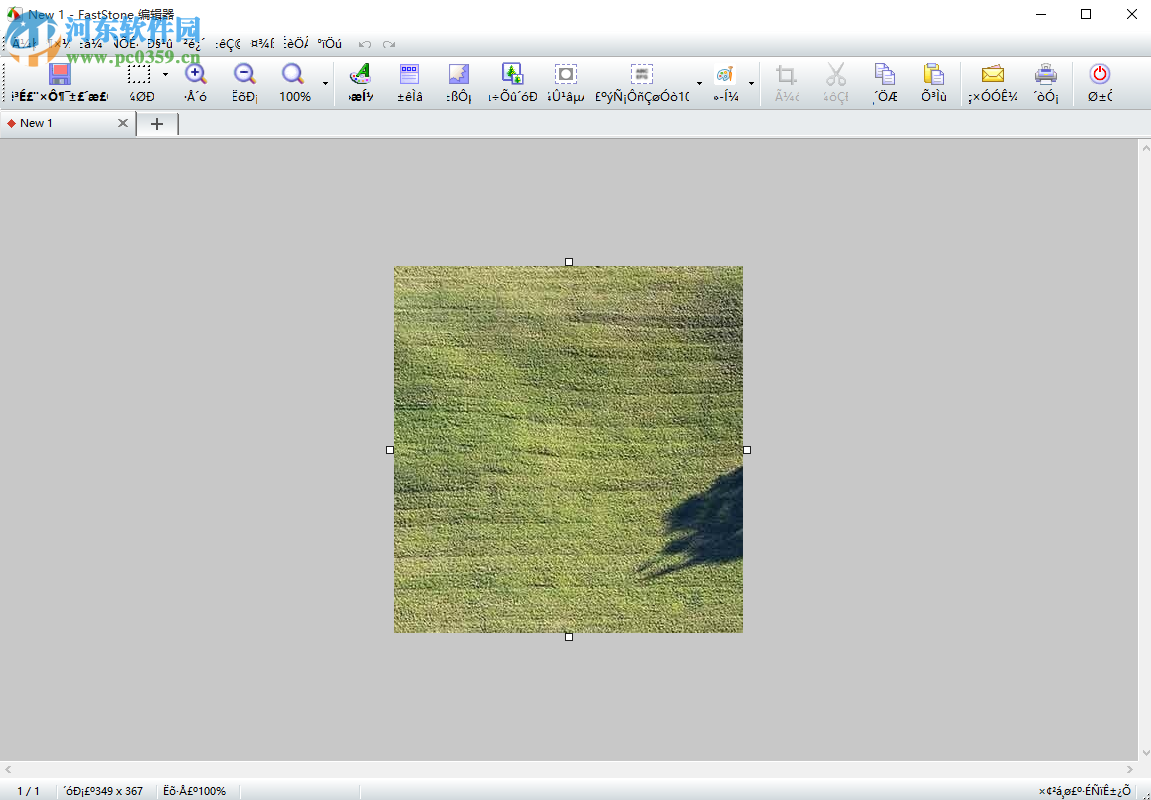The width and height of the screenshot is (1151, 800).
Task: Expand dropdown arrow beside the 100% zoom button
Action: 325,83
